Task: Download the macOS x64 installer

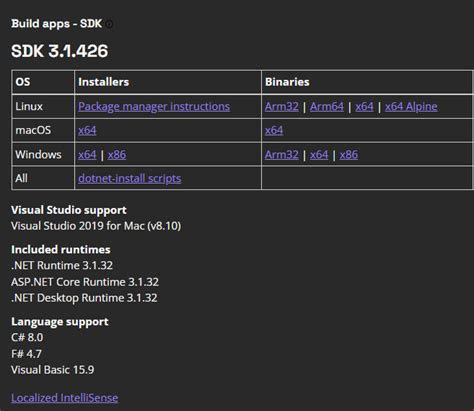Action: pyautogui.click(x=87, y=130)
